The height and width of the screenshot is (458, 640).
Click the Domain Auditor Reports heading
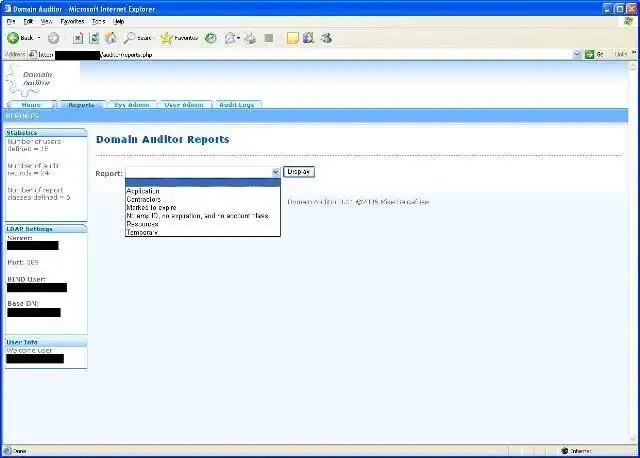(x=162, y=139)
